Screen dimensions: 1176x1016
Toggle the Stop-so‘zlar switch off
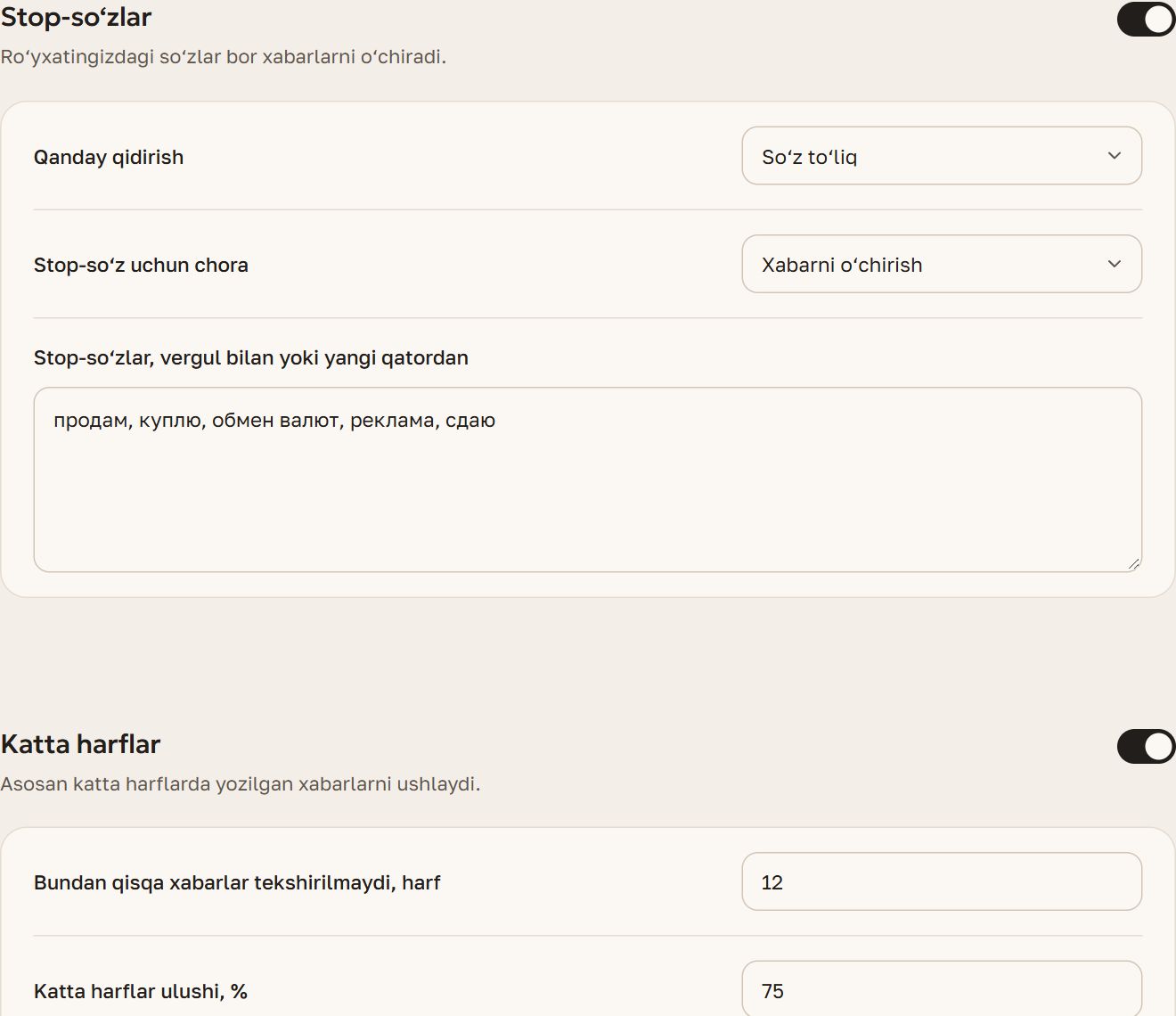[x=1146, y=20]
